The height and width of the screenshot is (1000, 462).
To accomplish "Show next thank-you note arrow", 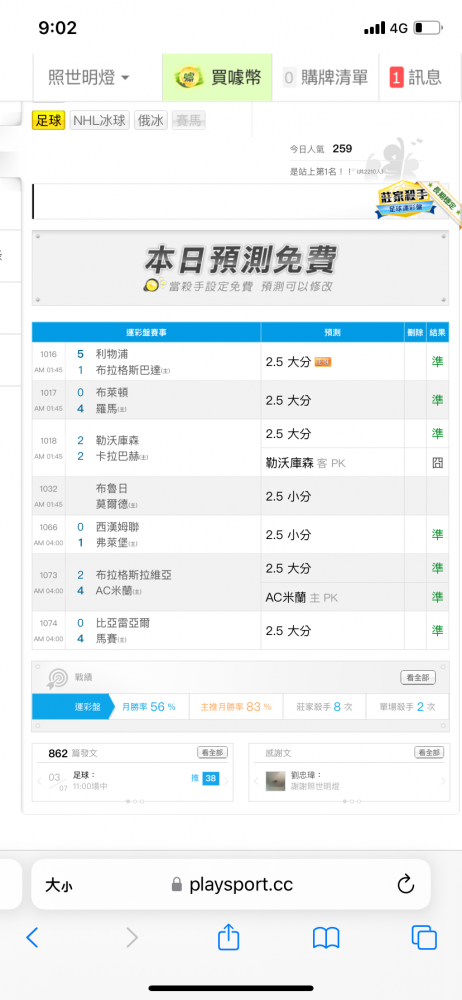I will 443,781.
